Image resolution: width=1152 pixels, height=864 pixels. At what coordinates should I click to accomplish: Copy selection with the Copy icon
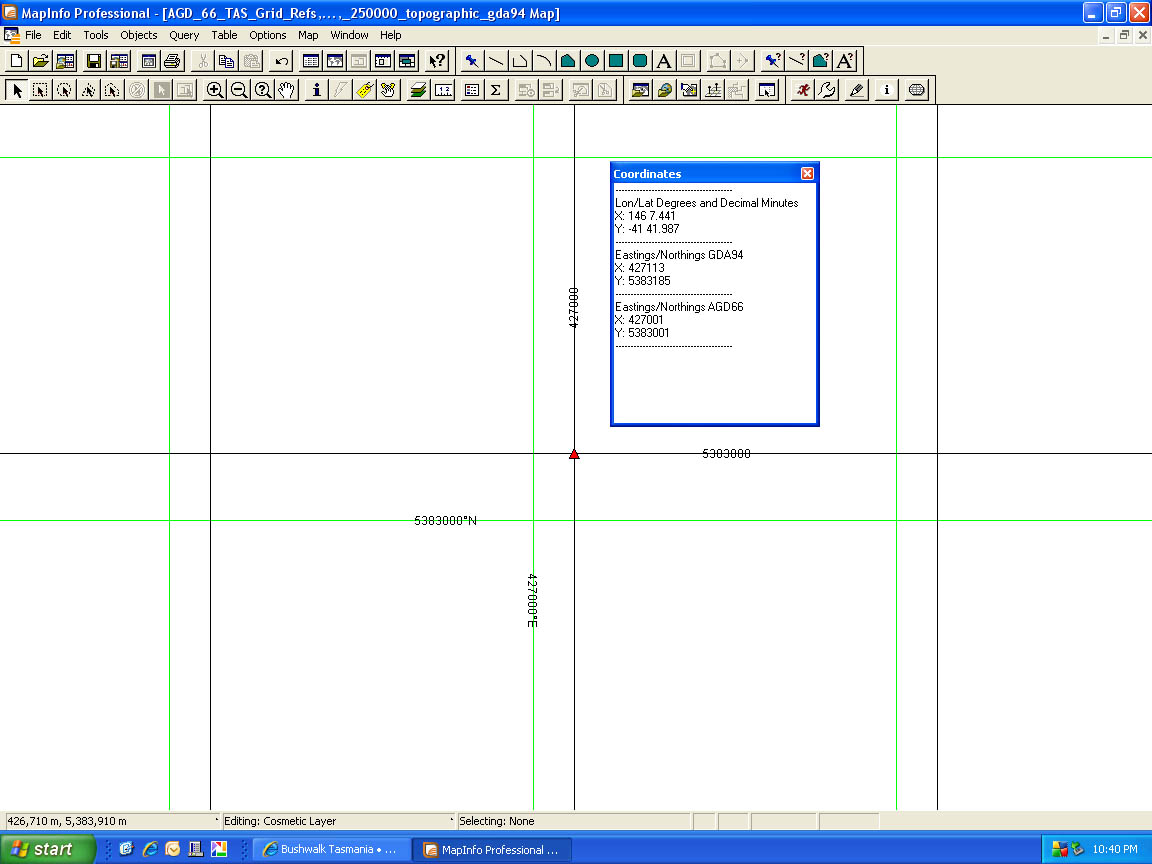226,61
